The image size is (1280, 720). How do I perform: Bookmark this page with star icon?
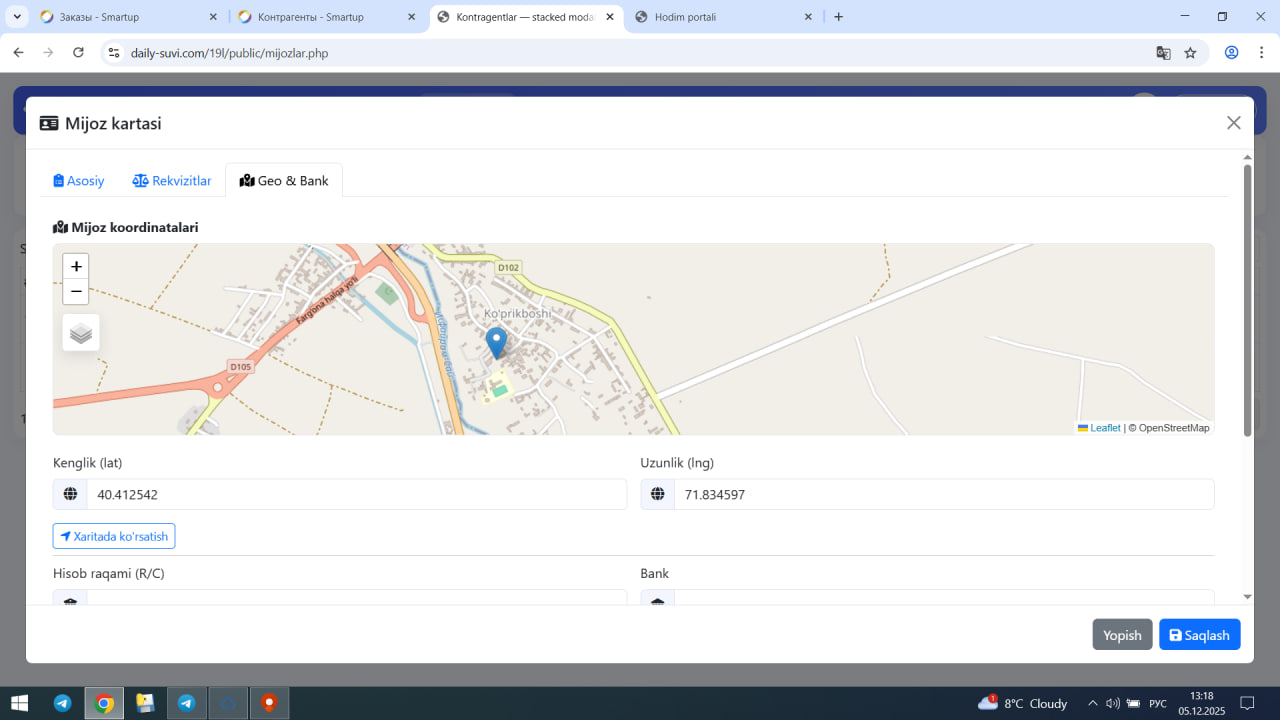[x=1190, y=53]
